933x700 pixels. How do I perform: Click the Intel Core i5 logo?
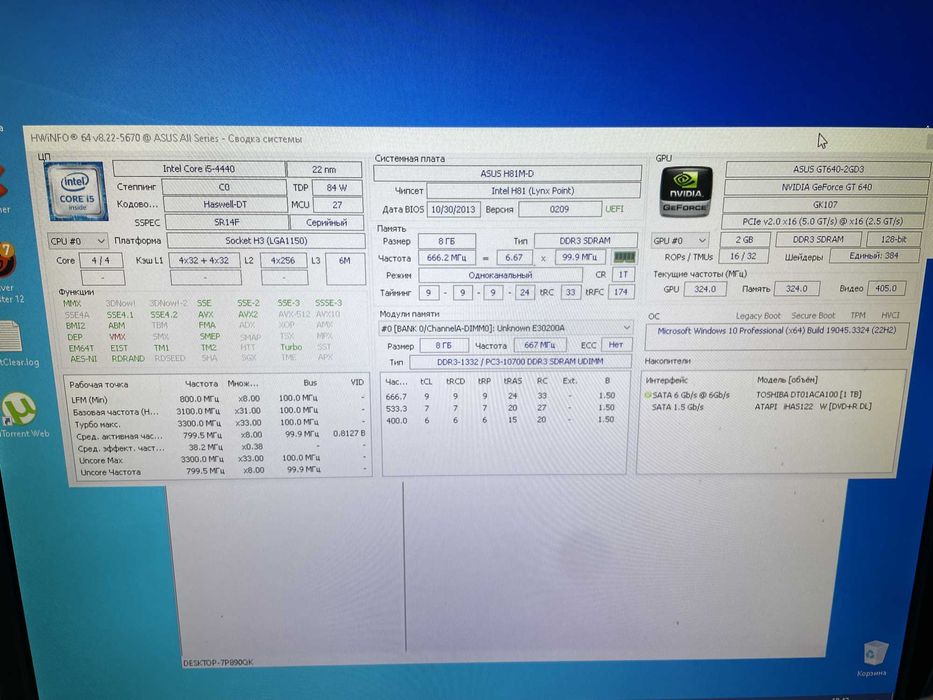pyautogui.click(x=77, y=190)
